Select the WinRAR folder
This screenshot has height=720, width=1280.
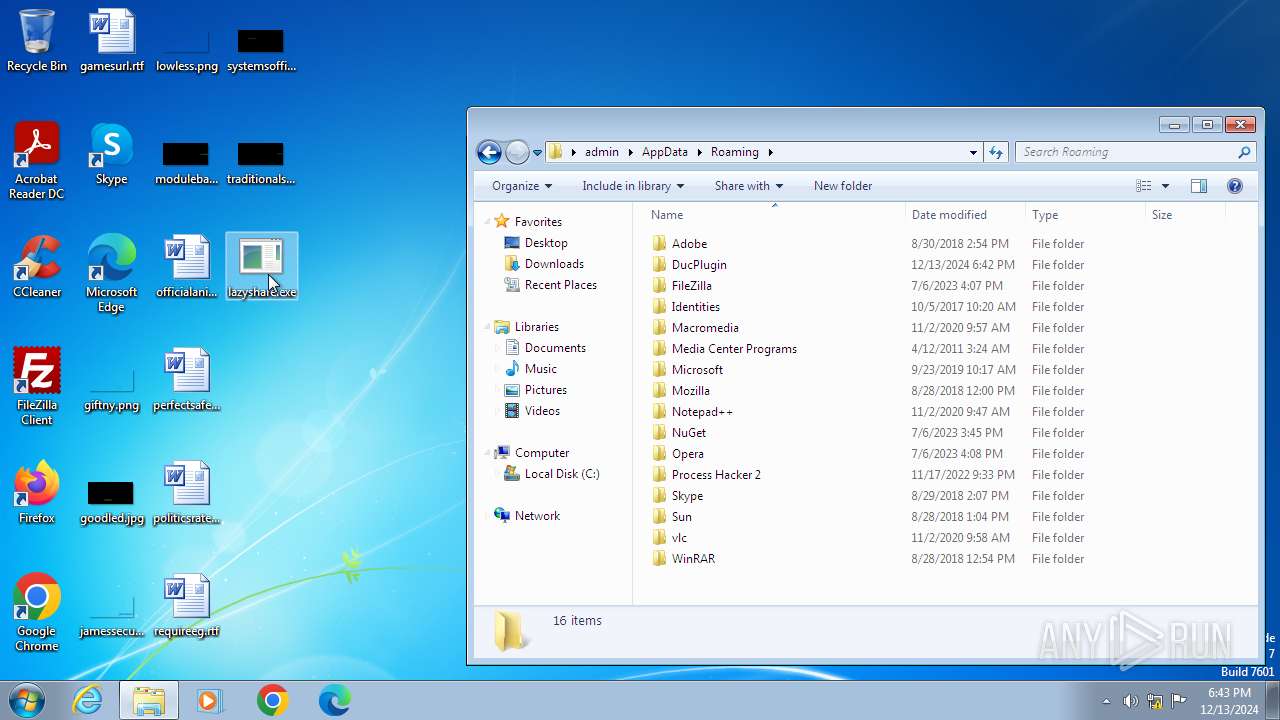coord(693,559)
